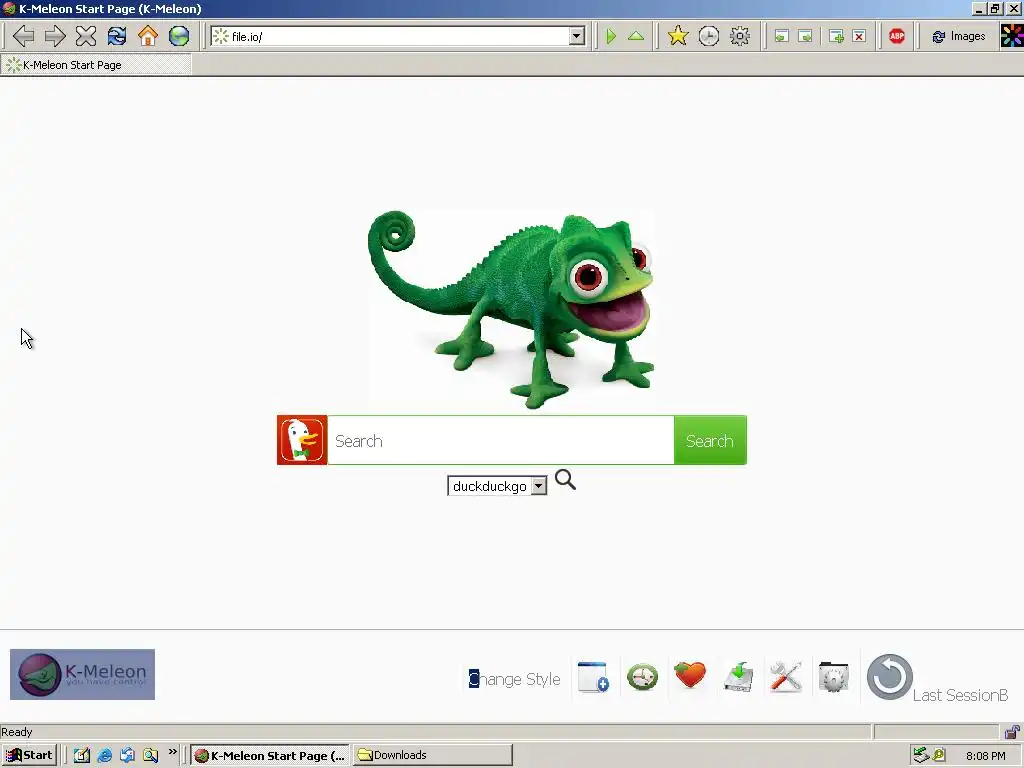Click the green Search button
This screenshot has height=768, width=1024.
click(x=710, y=440)
